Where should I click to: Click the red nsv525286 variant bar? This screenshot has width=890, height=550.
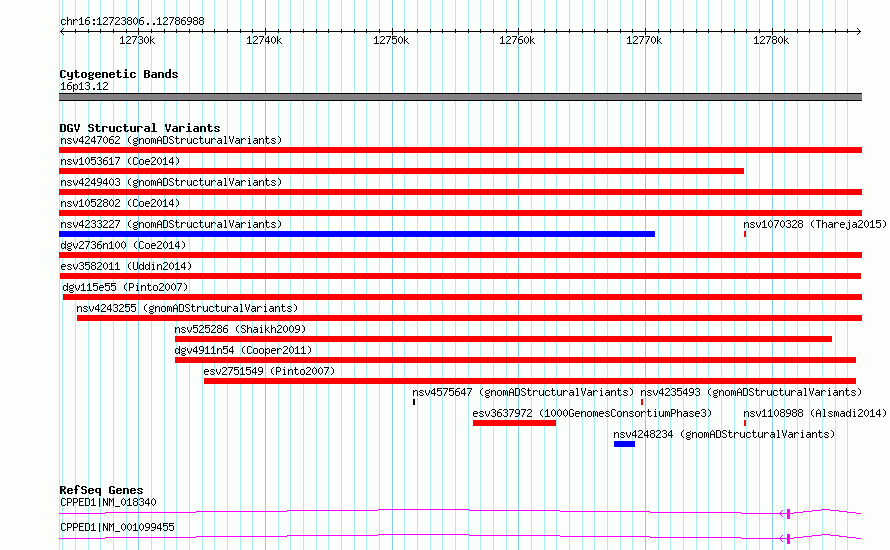click(503, 339)
